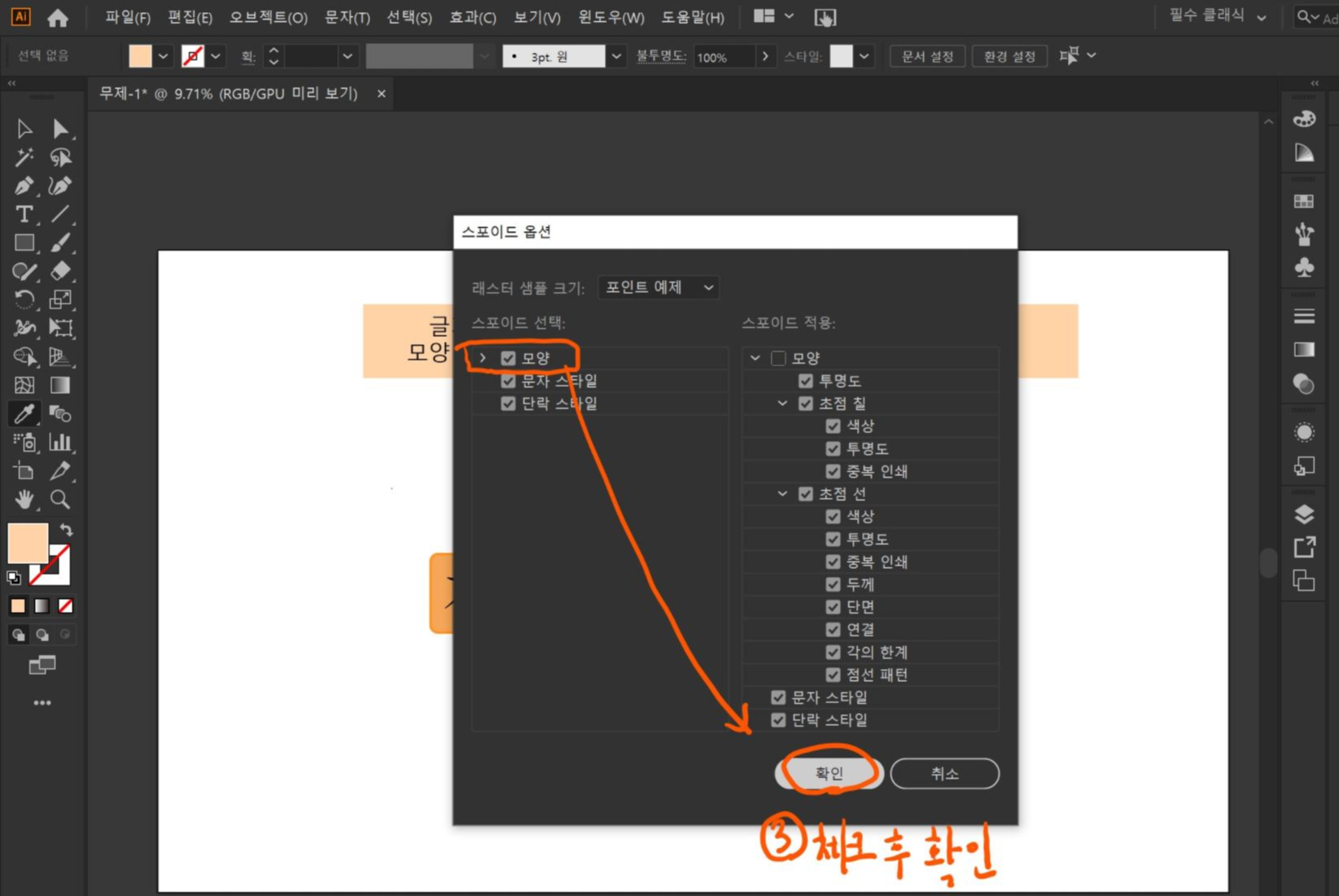Select the Eraser tool
The width and height of the screenshot is (1339, 896).
[x=60, y=271]
